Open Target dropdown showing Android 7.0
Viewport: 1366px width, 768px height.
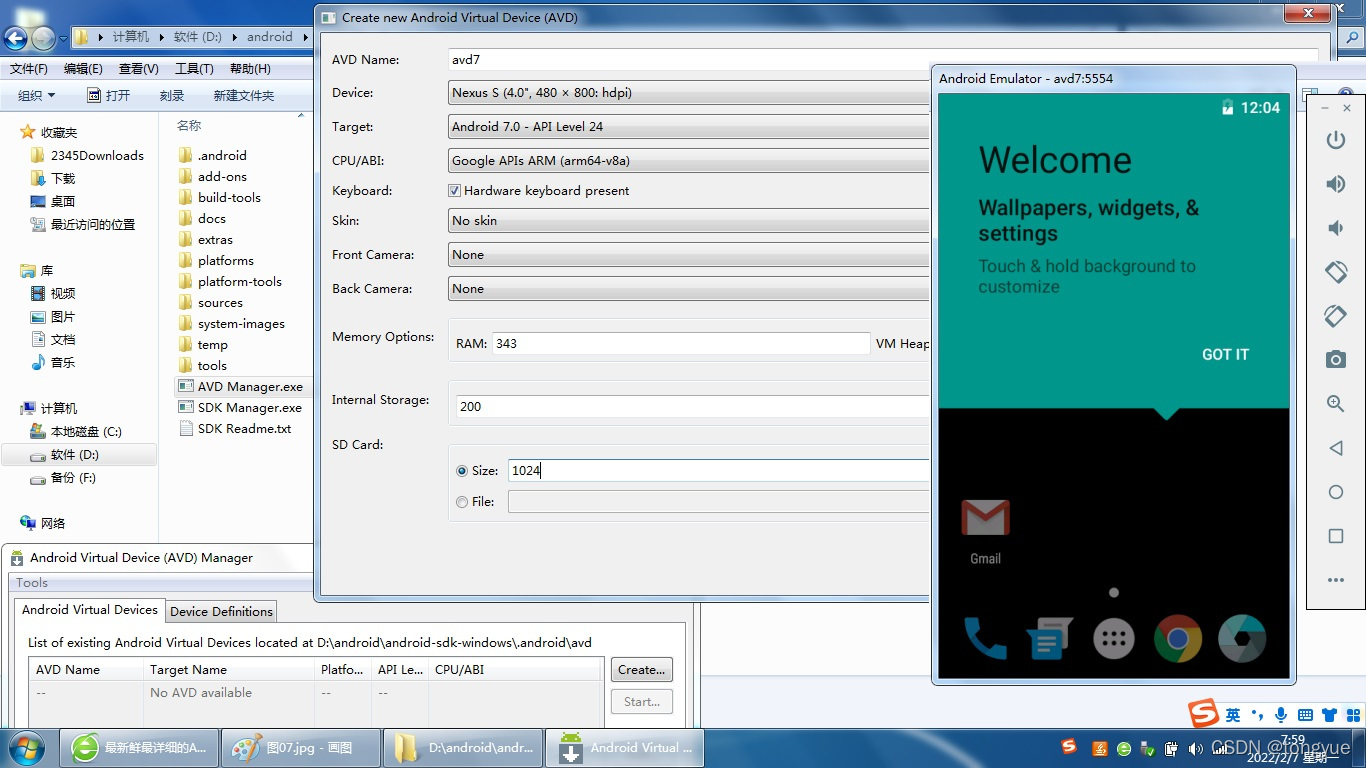[689, 127]
